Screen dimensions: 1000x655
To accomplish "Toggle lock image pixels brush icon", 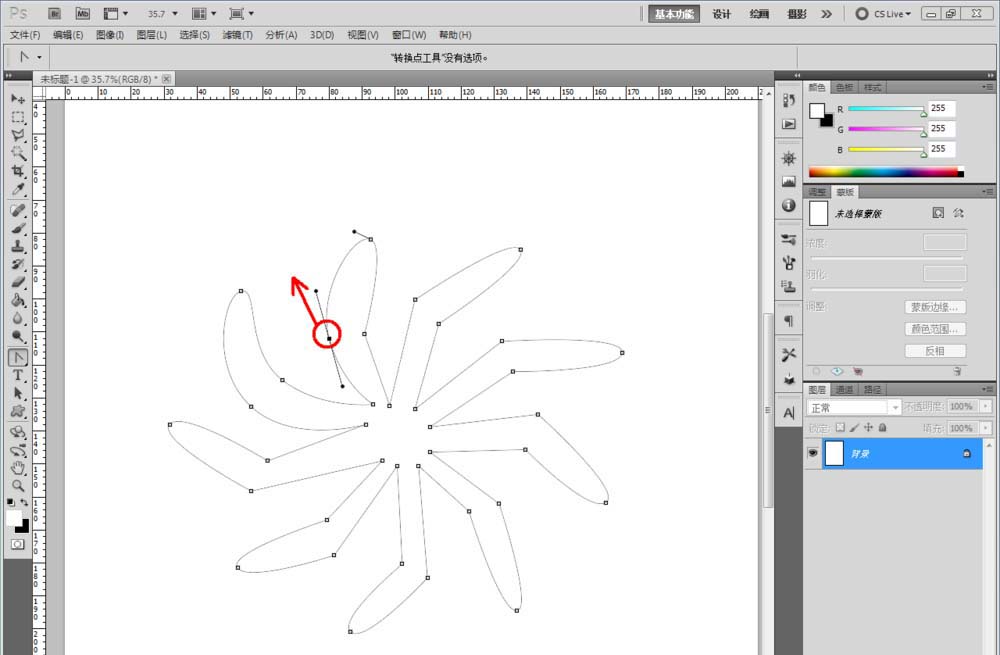I will pyautogui.click(x=854, y=427).
